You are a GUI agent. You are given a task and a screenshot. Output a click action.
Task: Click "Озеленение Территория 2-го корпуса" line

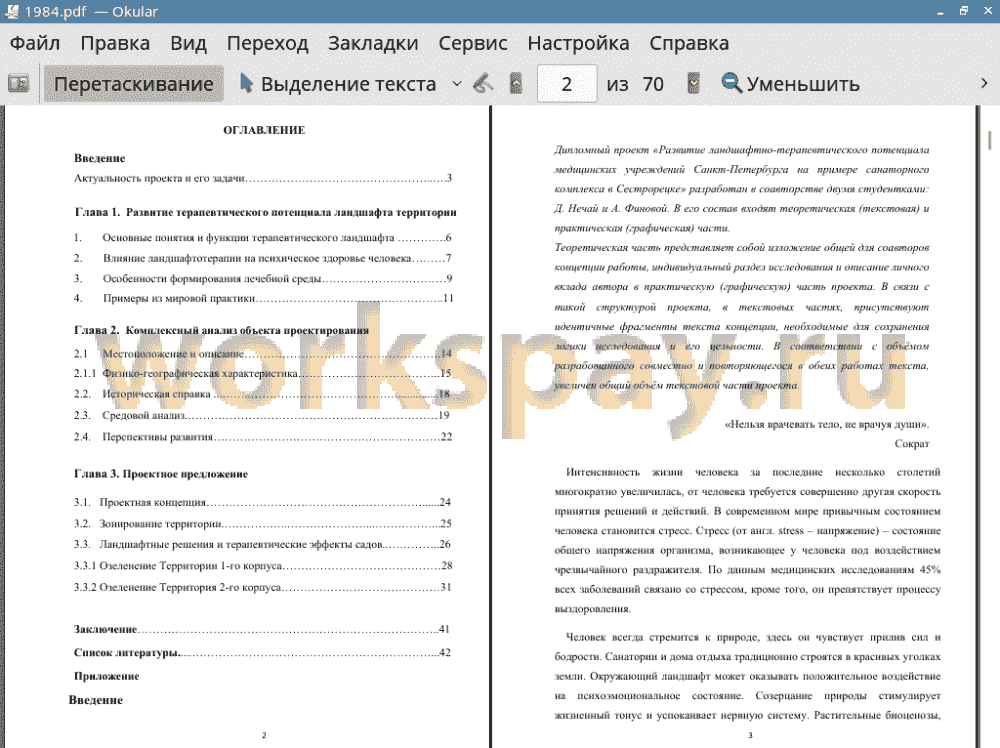(x=263, y=587)
